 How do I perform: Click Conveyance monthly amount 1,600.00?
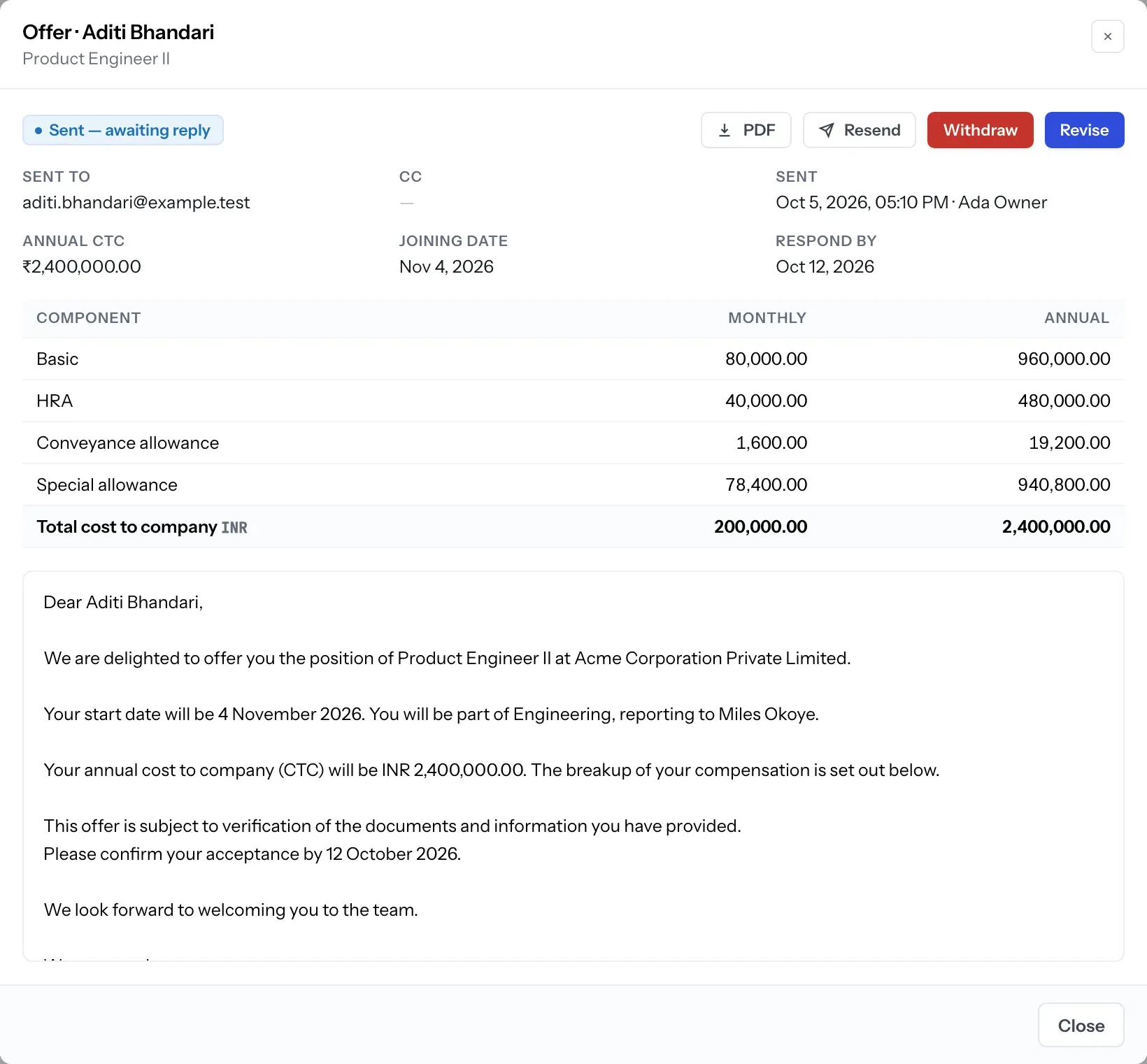click(x=772, y=443)
